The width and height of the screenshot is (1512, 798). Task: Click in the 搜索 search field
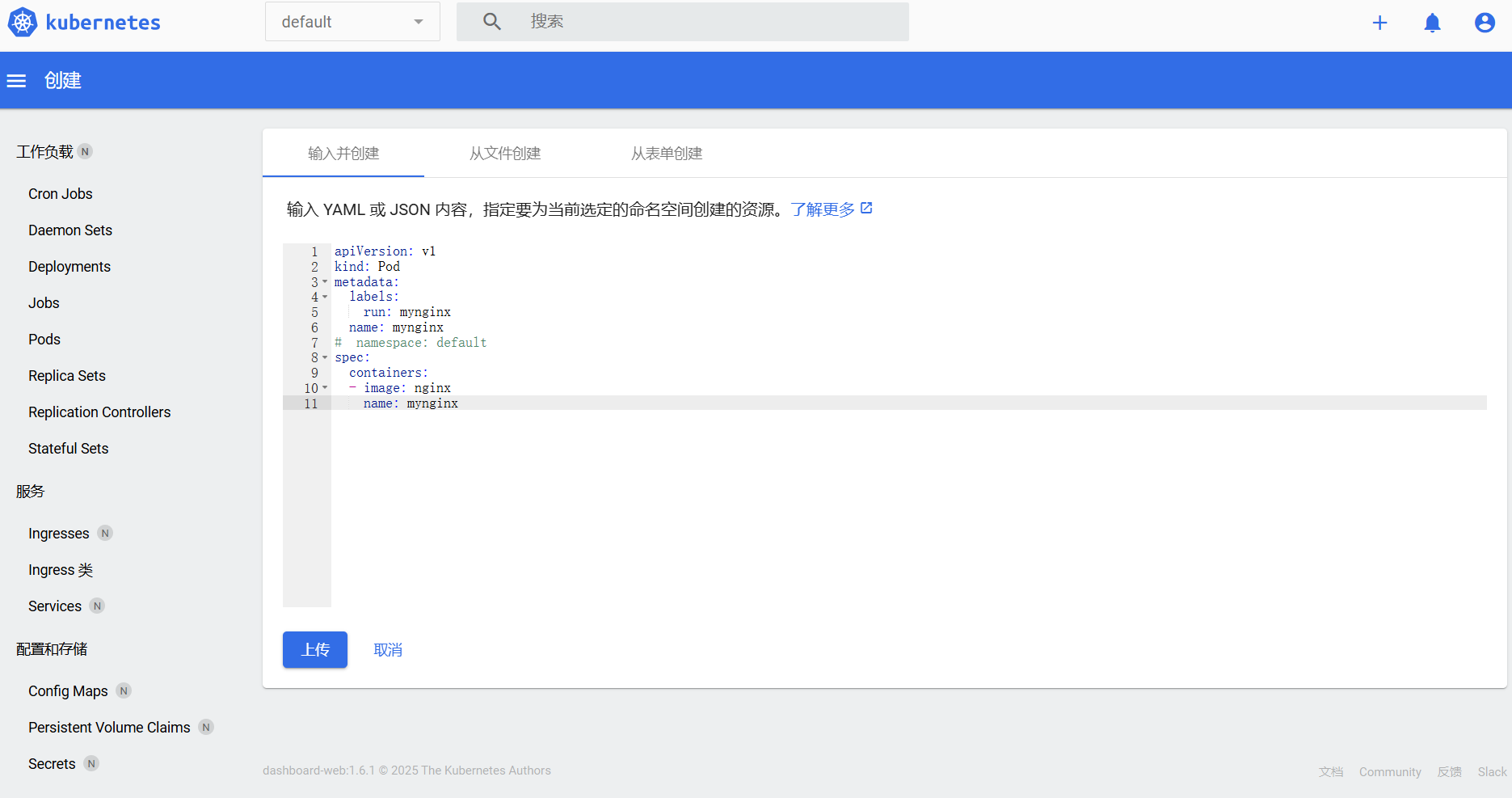711,22
